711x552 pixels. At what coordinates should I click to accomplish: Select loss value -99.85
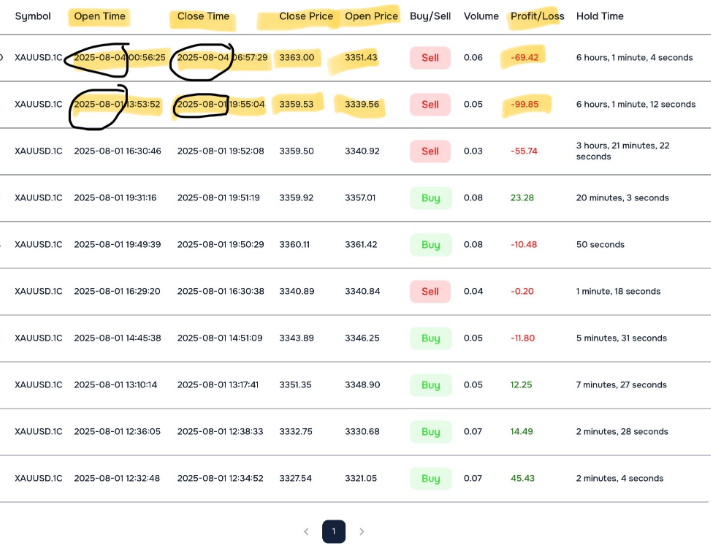click(x=525, y=104)
